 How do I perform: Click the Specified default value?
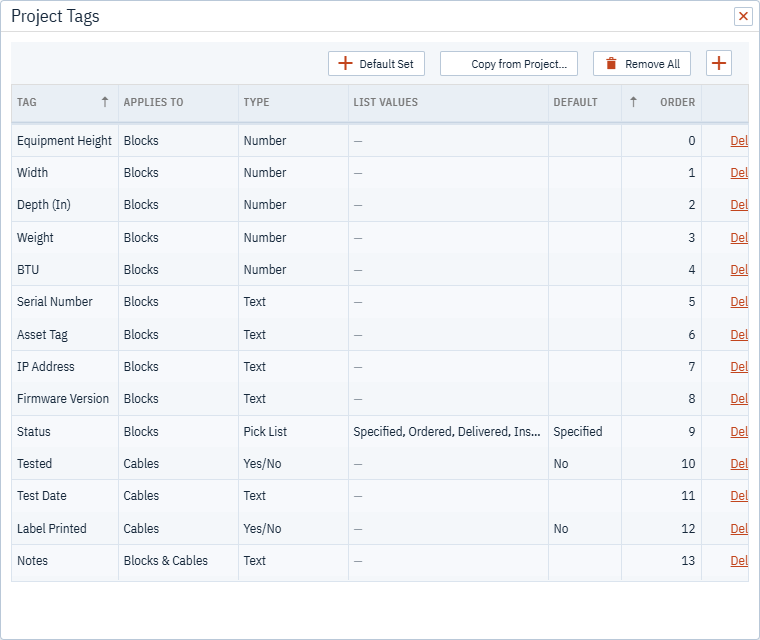tap(578, 432)
